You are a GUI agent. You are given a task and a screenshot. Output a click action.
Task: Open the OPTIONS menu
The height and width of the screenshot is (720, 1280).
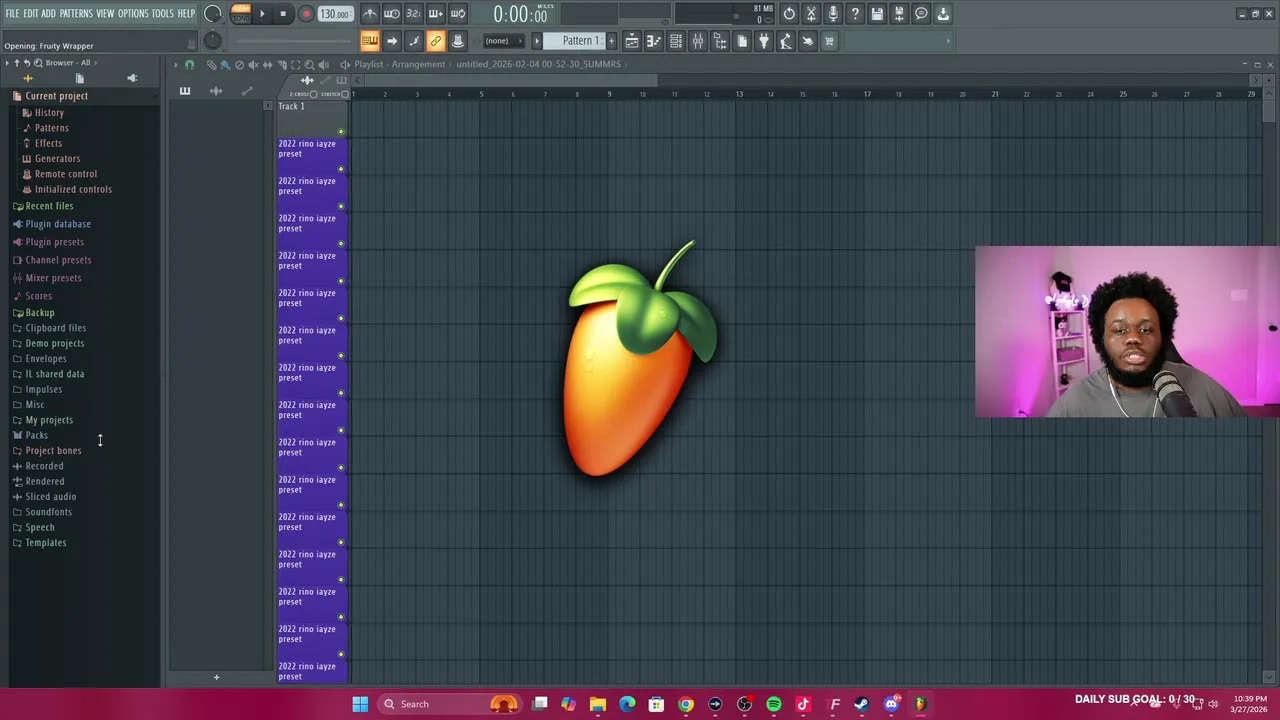click(x=133, y=14)
